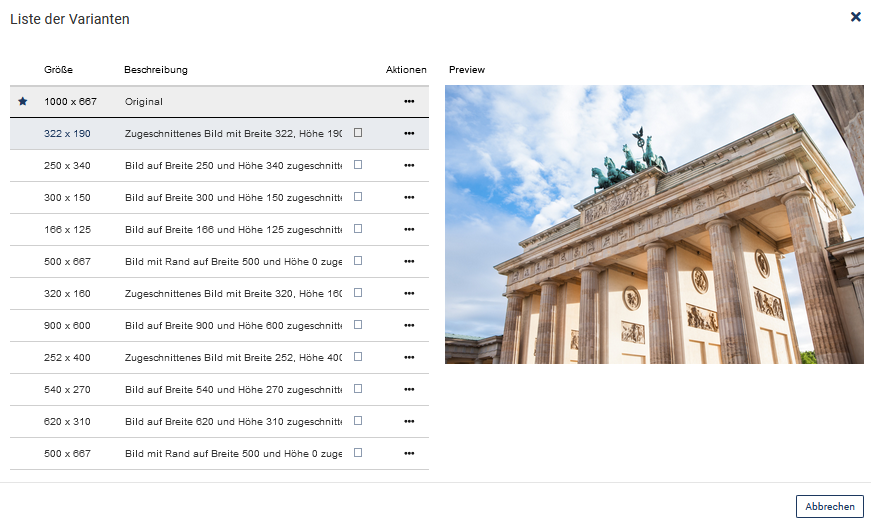Enable the checkbox for variant 320 x 160
The image size is (871, 524).
[x=358, y=293]
